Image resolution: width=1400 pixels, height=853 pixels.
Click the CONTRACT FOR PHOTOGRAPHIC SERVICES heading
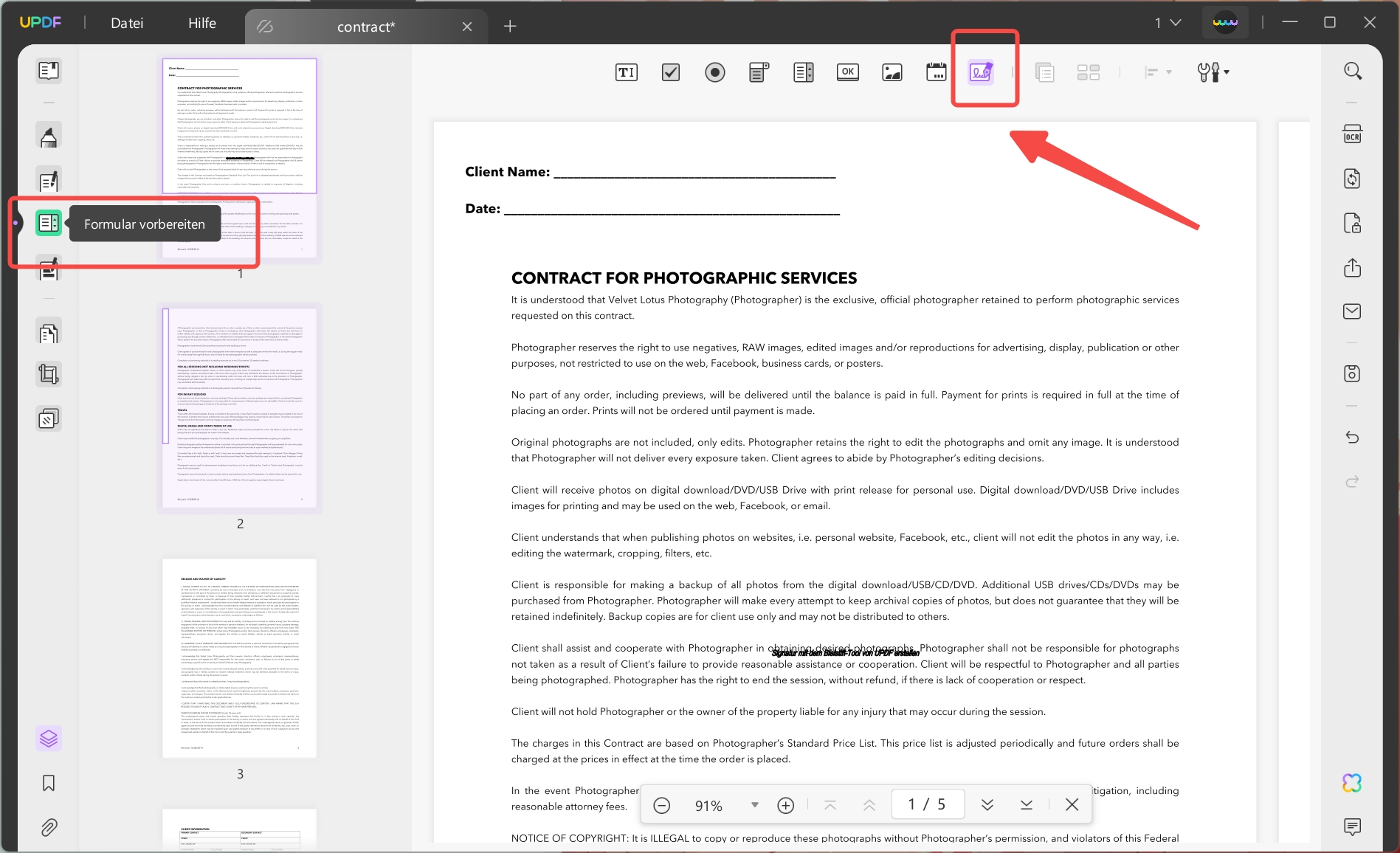pos(684,278)
